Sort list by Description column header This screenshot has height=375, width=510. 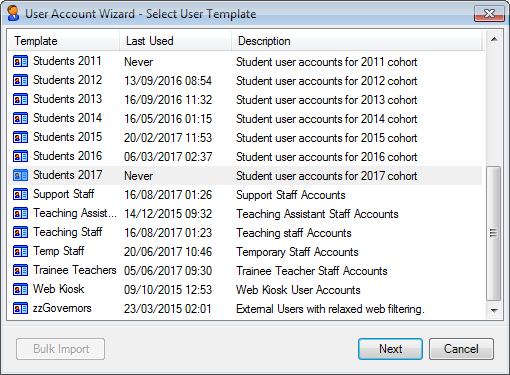pyautogui.click(x=356, y=41)
